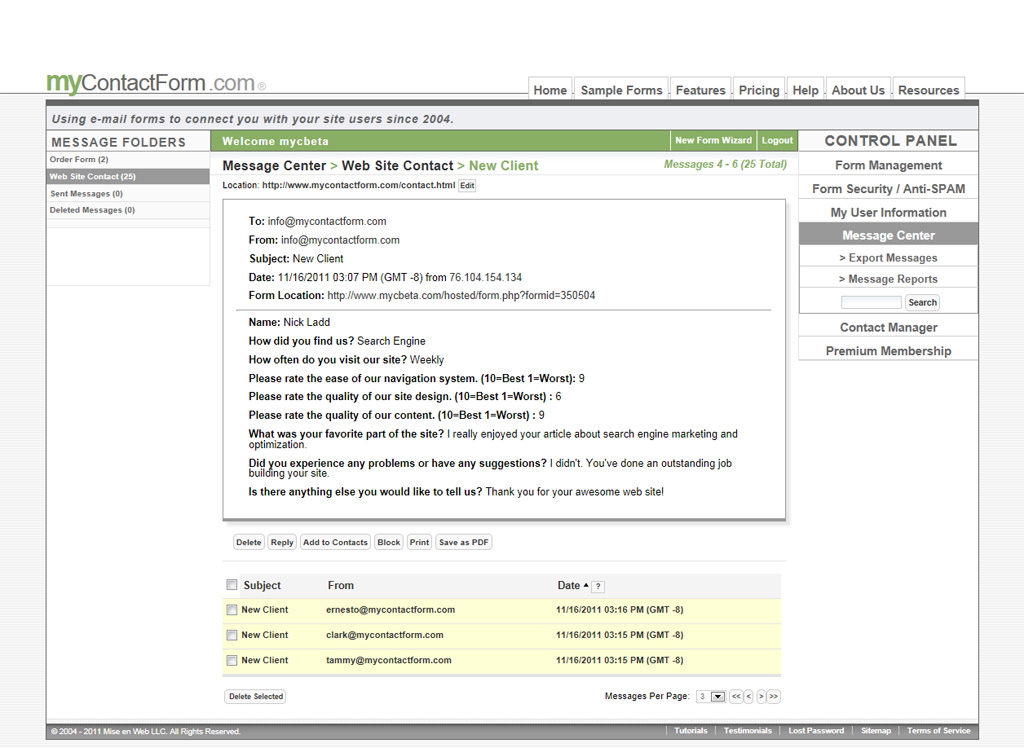Select the Web Site Contact (25) folder
Screen dimensions: 1024x748
point(128,176)
